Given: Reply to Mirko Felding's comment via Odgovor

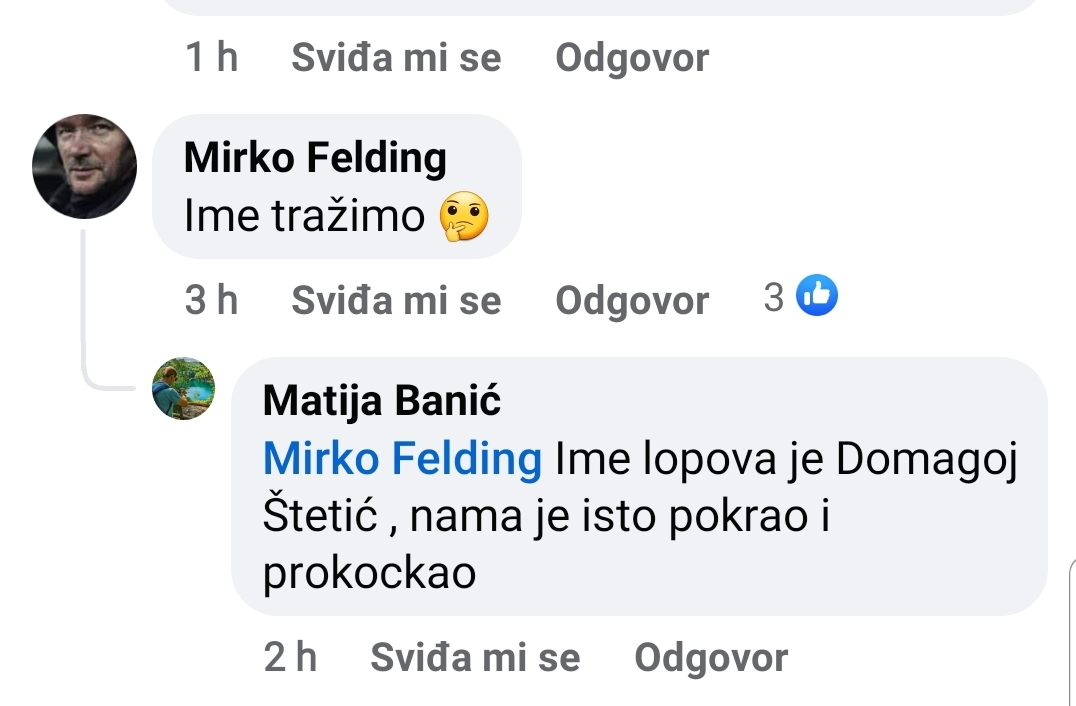Looking at the screenshot, I should (x=632, y=300).
